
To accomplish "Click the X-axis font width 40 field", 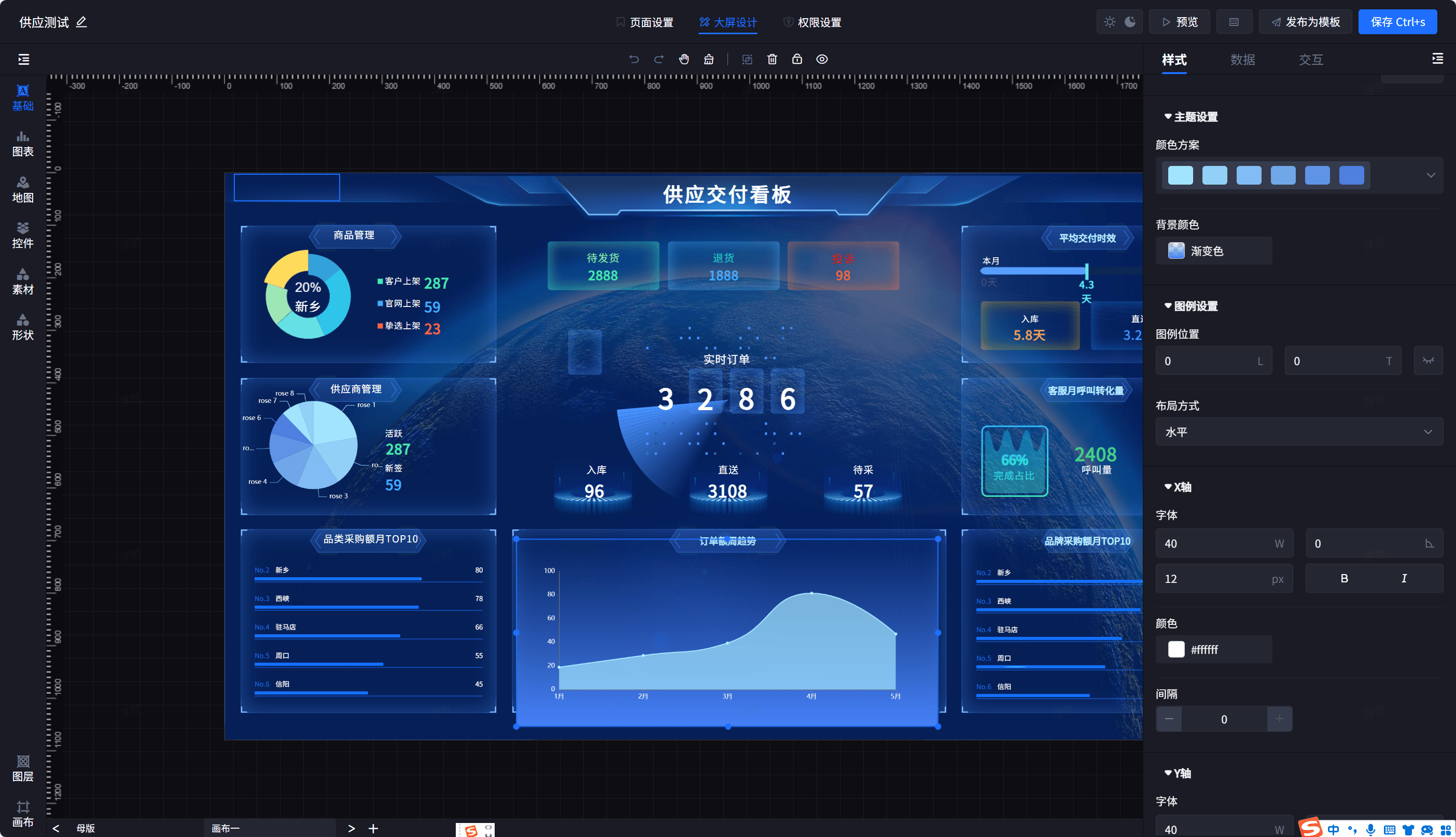I will point(1224,543).
